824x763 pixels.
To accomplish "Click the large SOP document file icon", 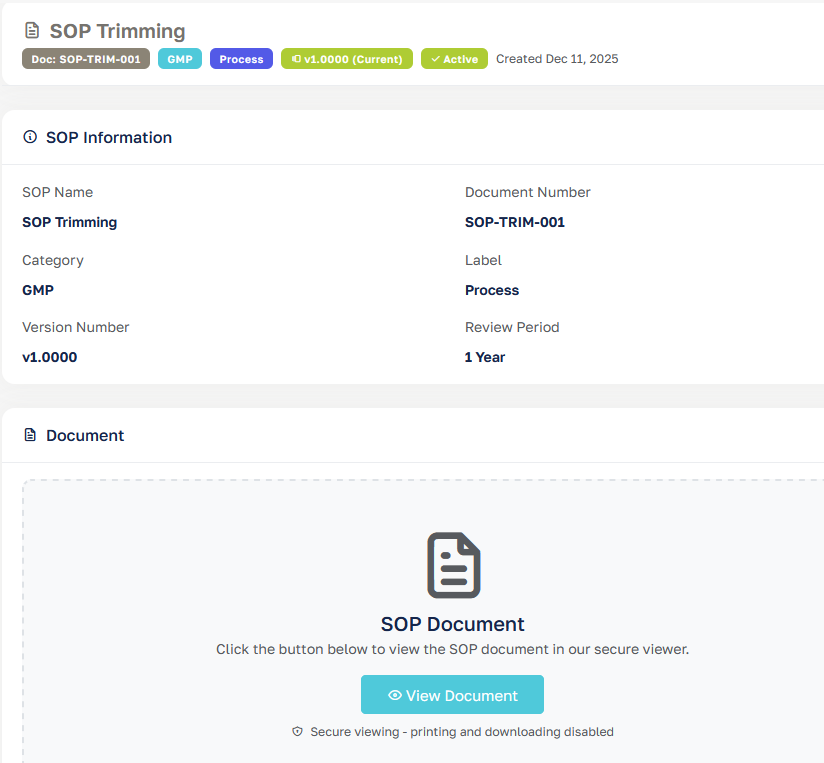I will point(454,565).
